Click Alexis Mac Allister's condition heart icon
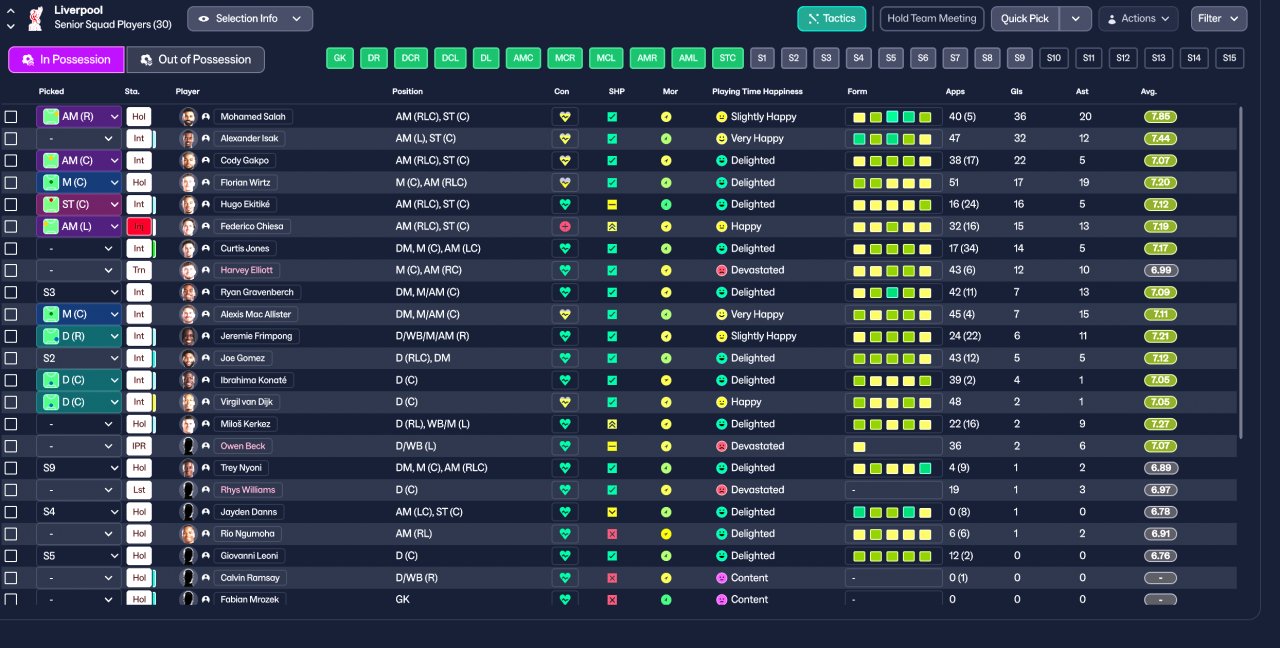This screenshot has width=1280, height=648. click(x=565, y=314)
